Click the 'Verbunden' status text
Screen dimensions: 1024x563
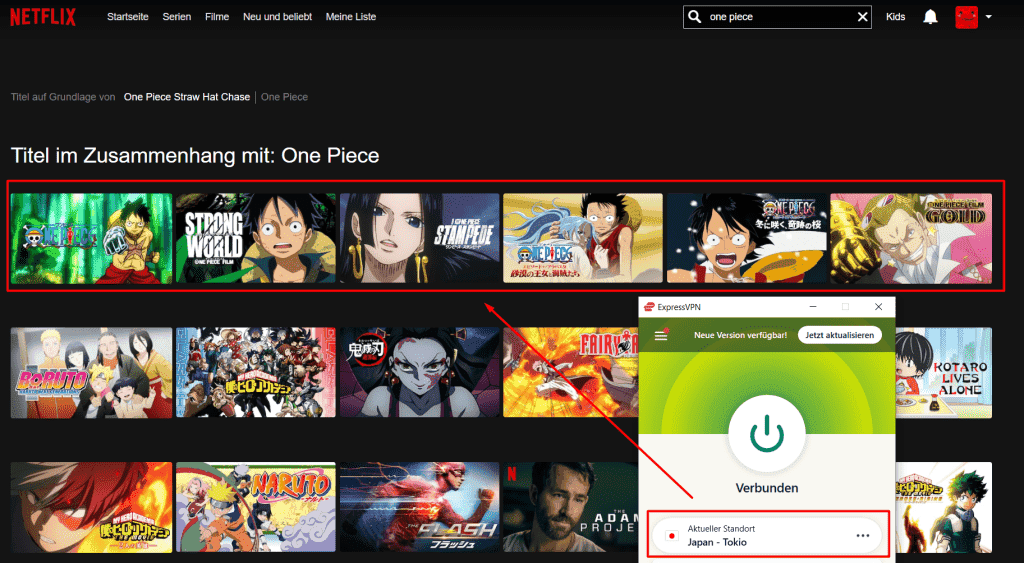pyautogui.click(x=767, y=488)
